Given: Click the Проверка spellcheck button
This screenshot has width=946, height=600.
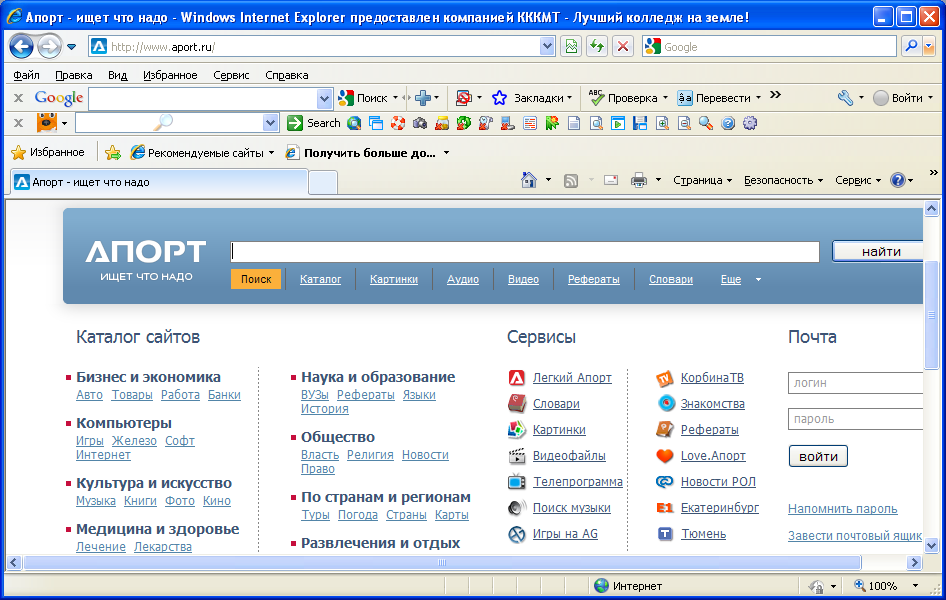Looking at the screenshot, I should pos(628,98).
